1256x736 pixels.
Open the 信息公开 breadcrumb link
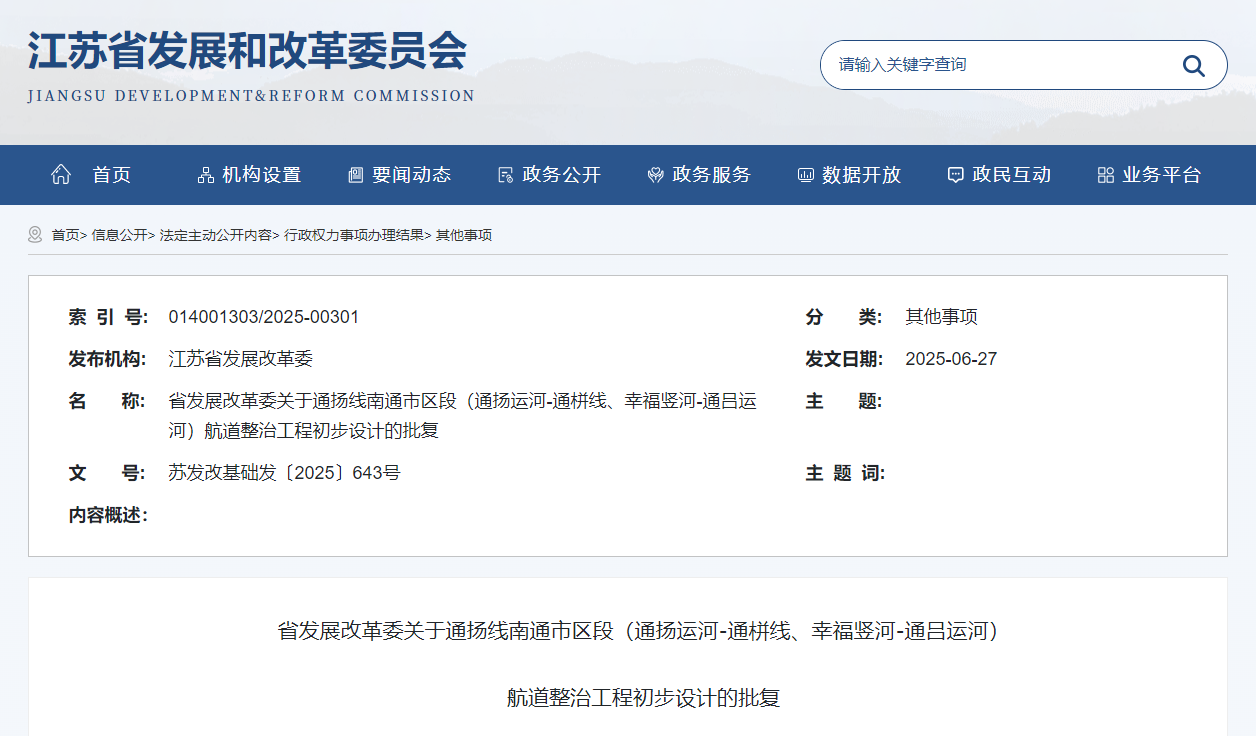(x=119, y=235)
